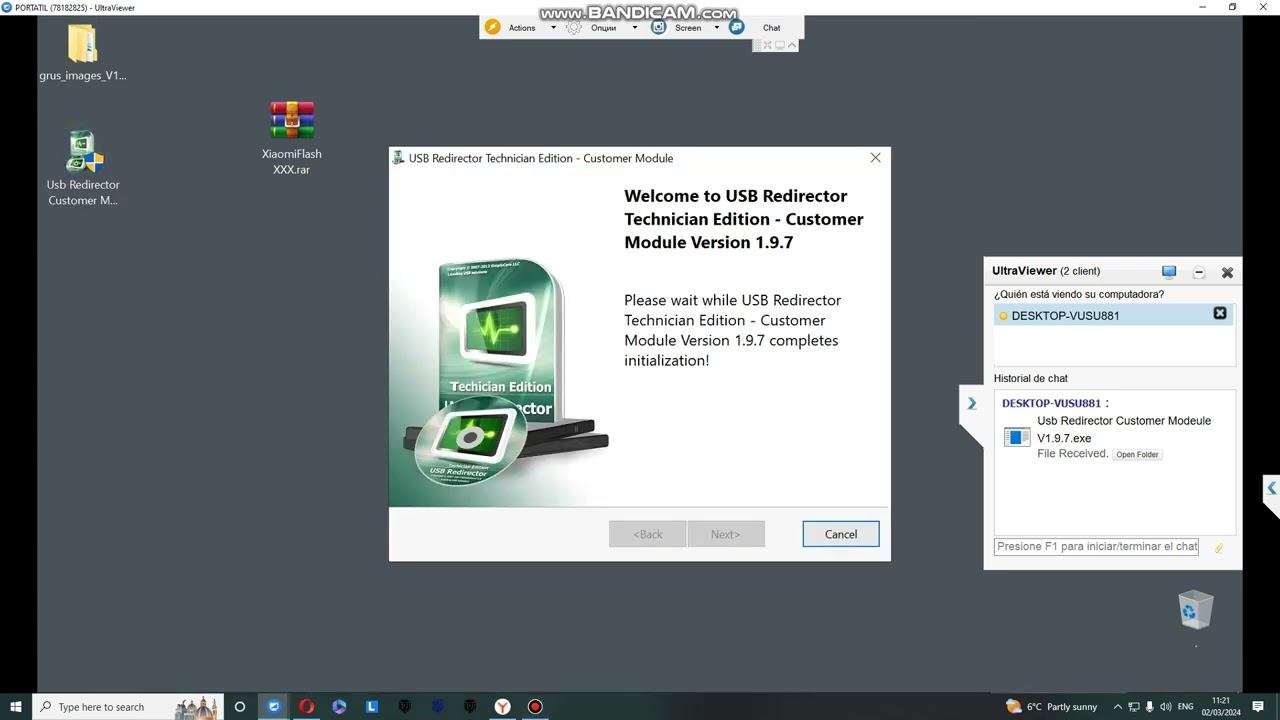Open the volume control in system tray

1166,707
